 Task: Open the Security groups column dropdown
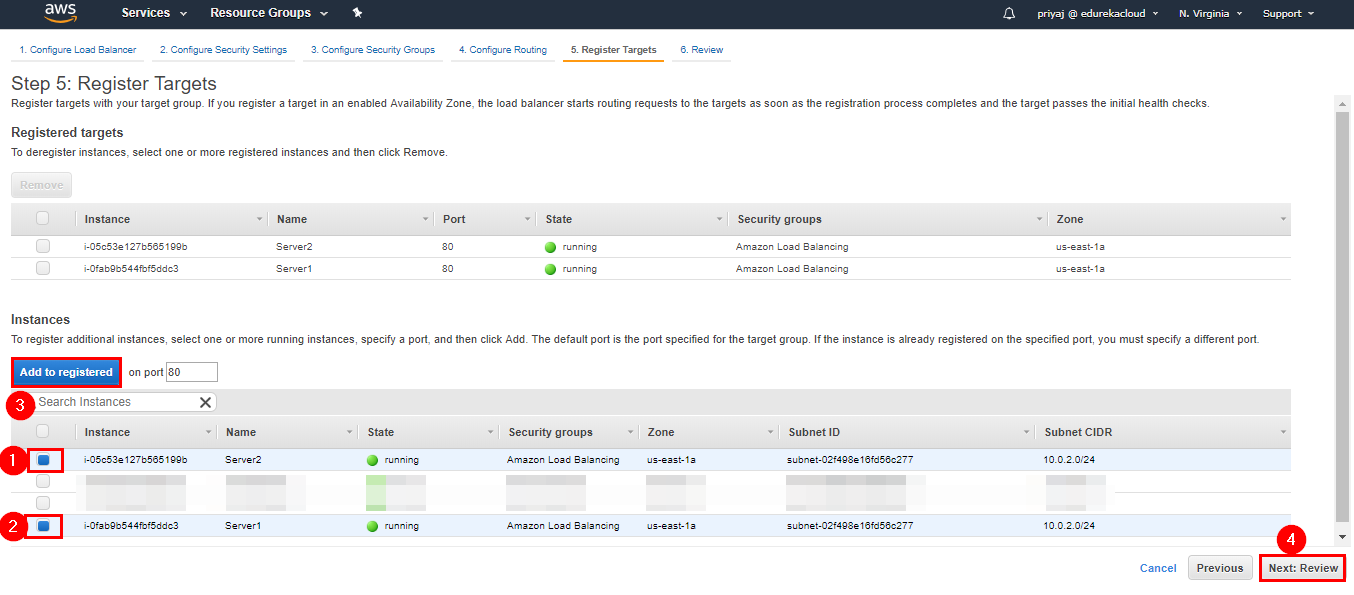pyautogui.click(x=630, y=432)
